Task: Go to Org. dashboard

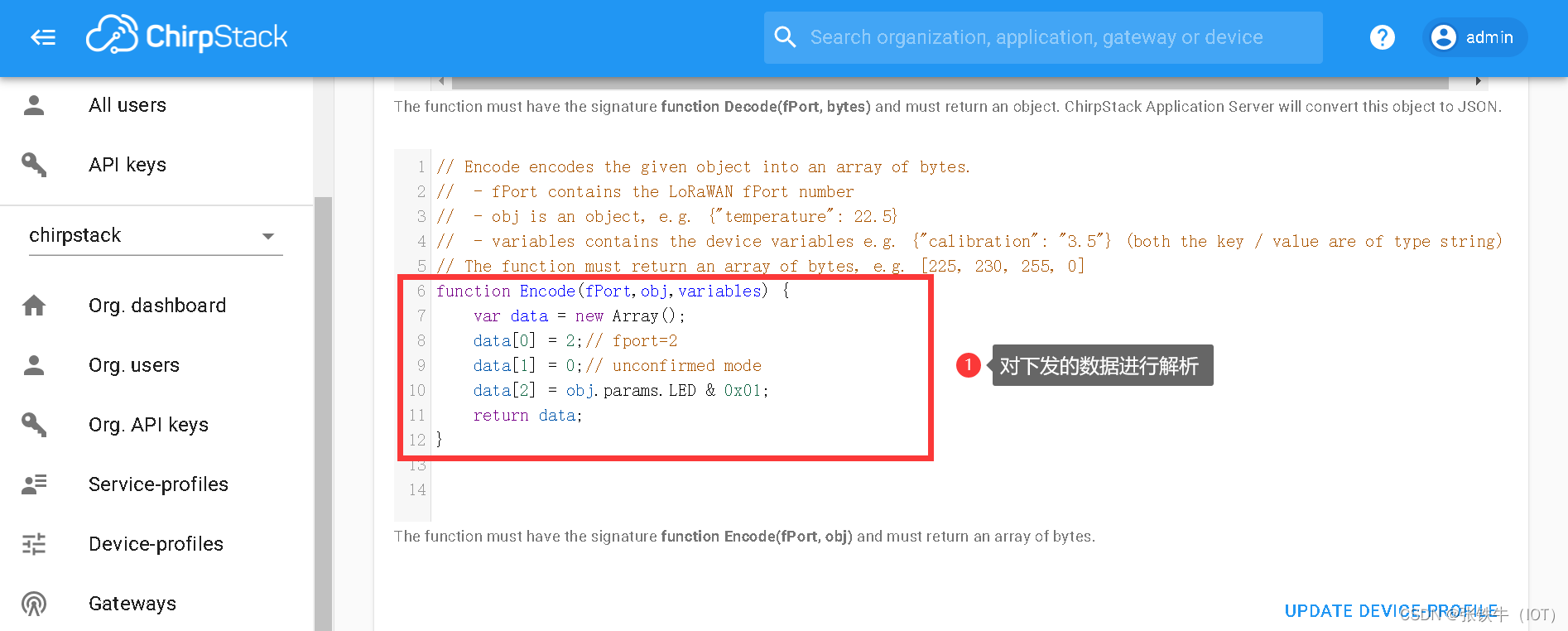Action: click(156, 306)
